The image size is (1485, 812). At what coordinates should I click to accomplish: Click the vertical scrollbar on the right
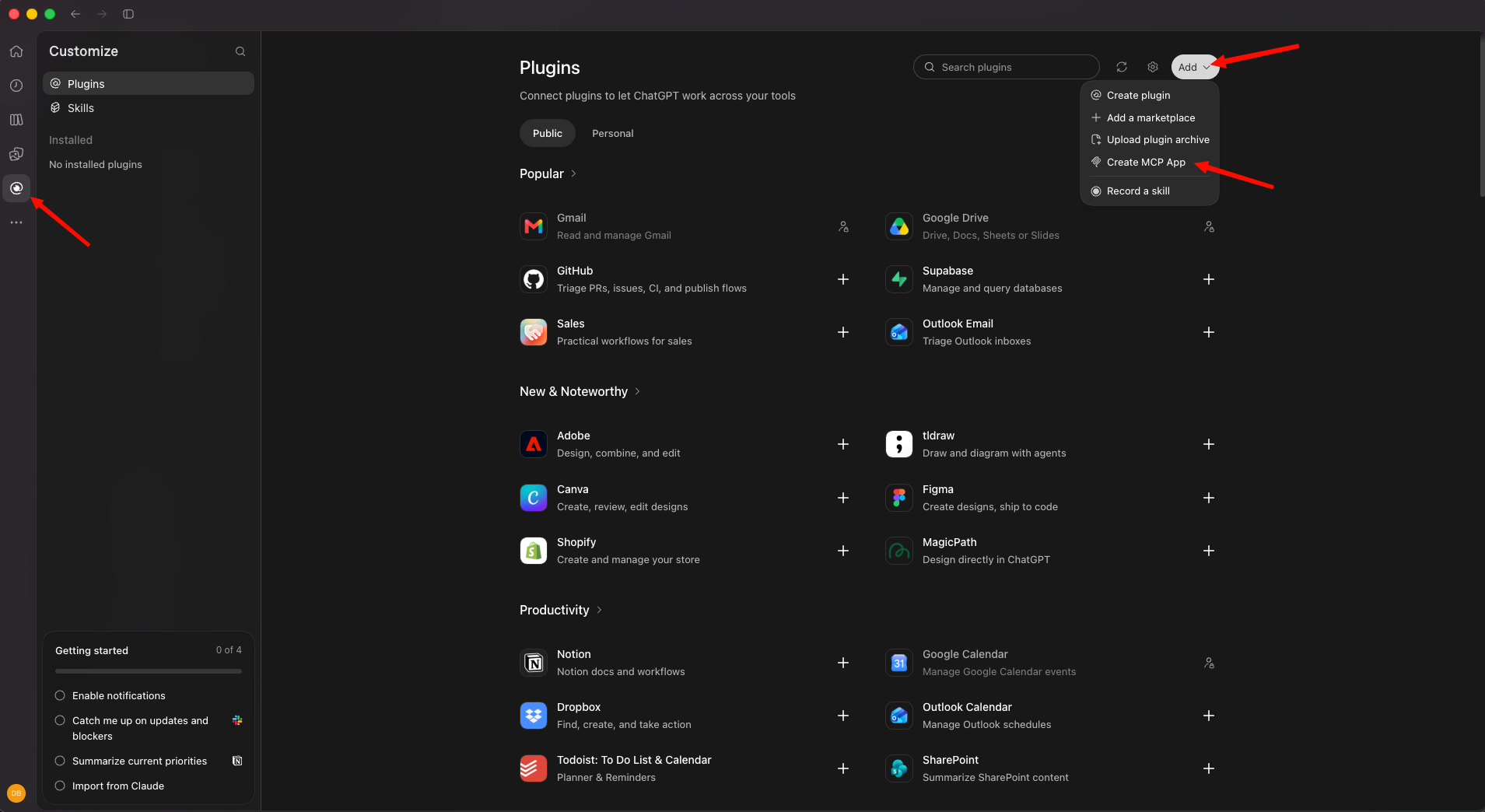tap(1481, 115)
